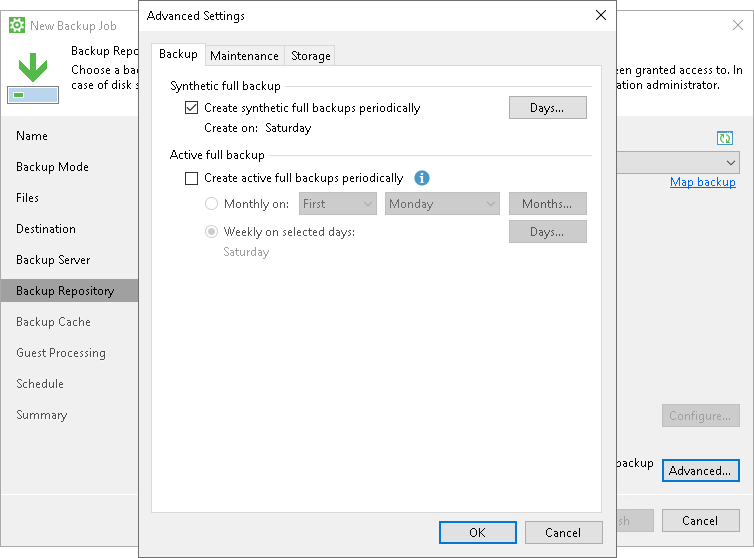Image resolution: width=754 pixels, height=558 pixels.
Task: Enable Create active full backups periodically
Action: pyautogui.click(x=192, y=178)
